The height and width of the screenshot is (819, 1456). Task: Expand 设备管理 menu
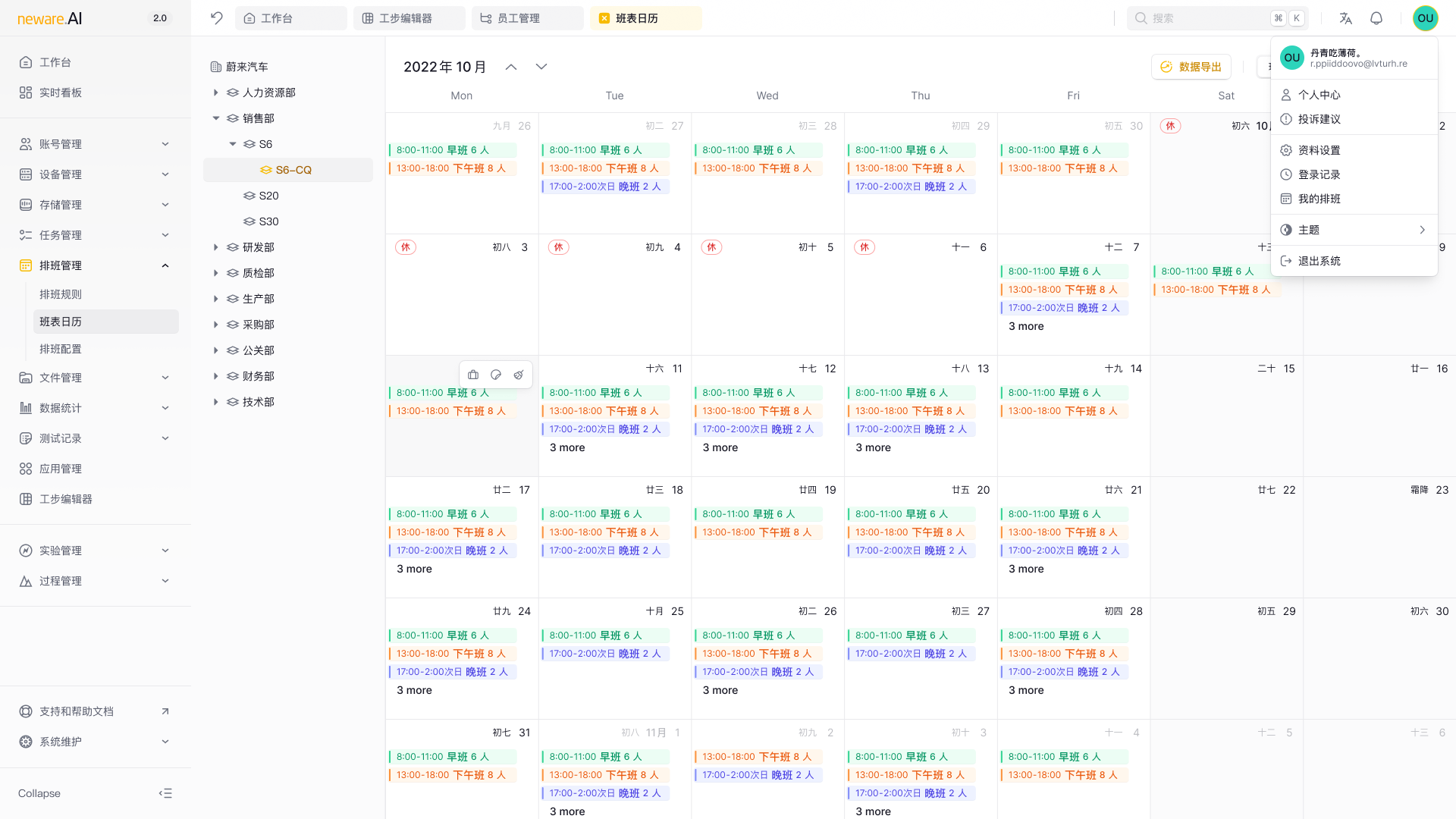[x=96, y=174]
